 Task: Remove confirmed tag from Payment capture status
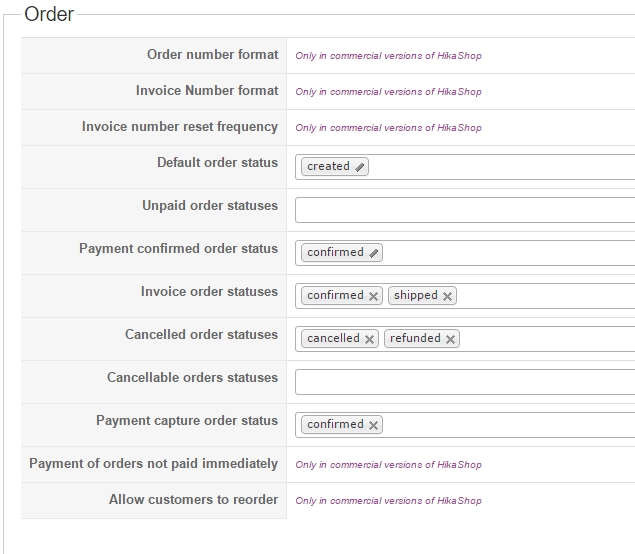(373, 425)
